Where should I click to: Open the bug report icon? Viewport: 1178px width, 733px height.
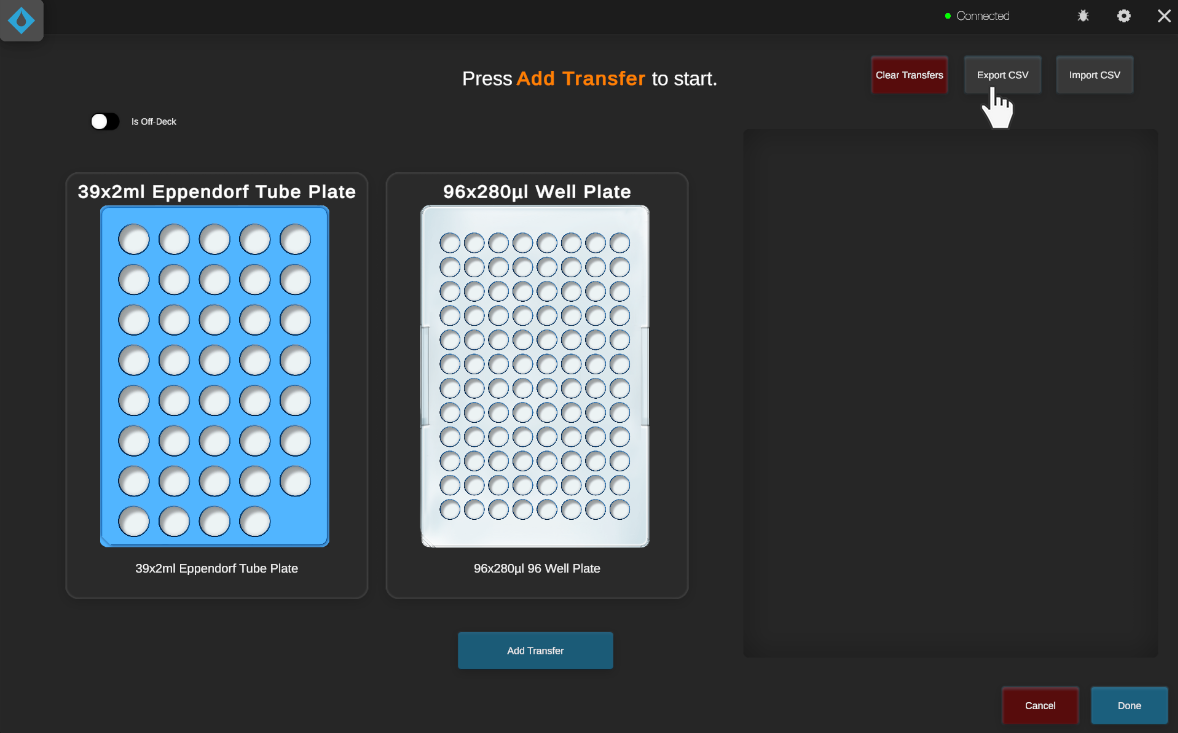[x=1083, y=16]
